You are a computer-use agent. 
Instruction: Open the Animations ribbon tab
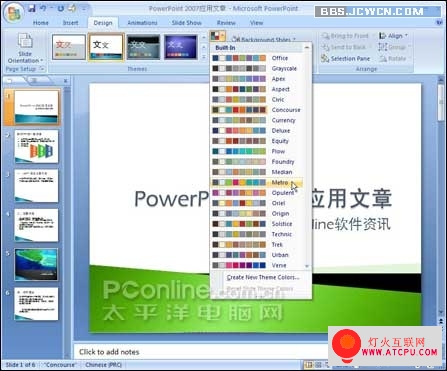coord(142,23)
